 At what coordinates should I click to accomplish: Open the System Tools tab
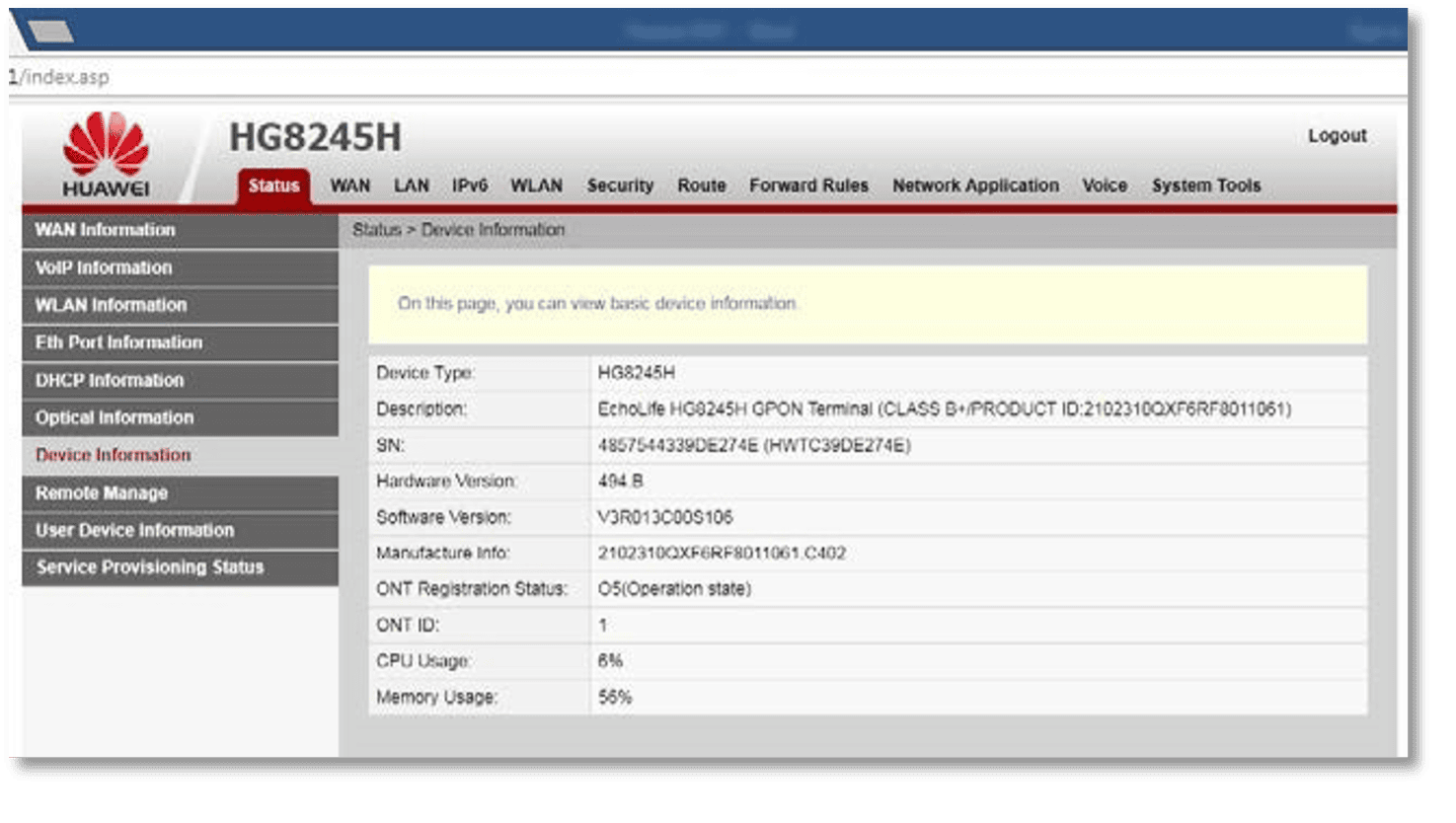coord(1205,186)
